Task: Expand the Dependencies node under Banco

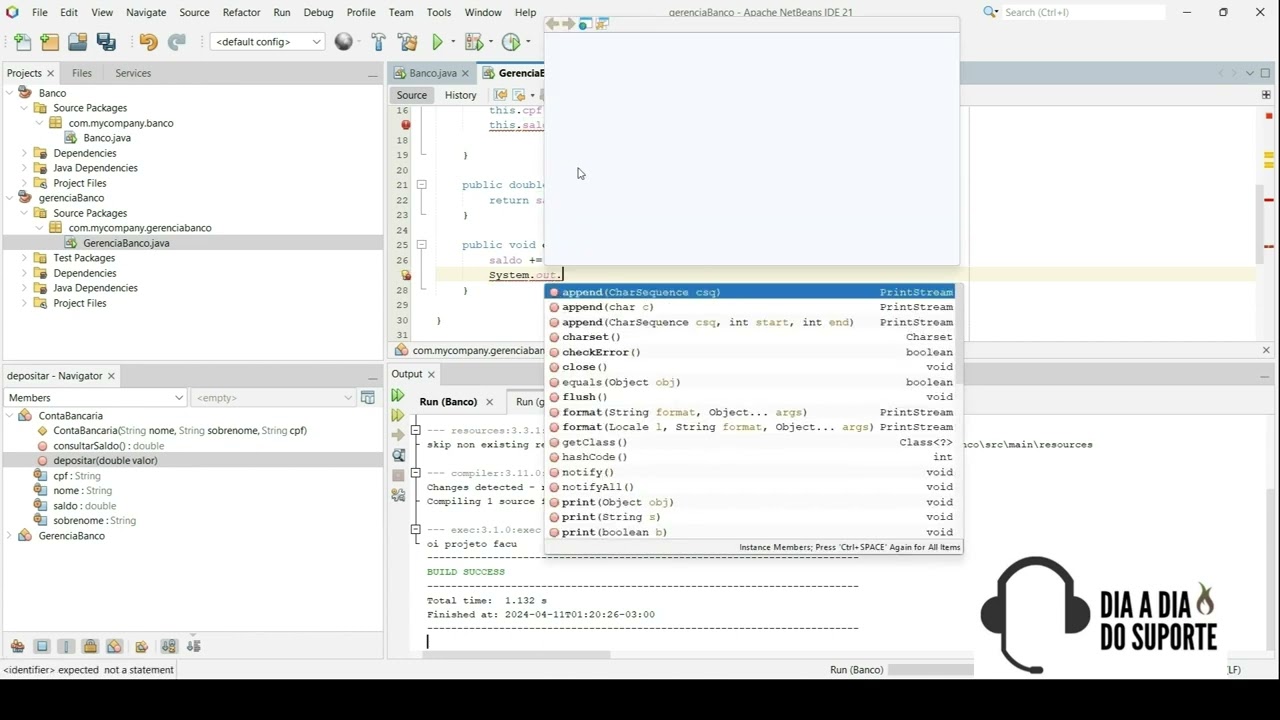Action: [25, 153]
